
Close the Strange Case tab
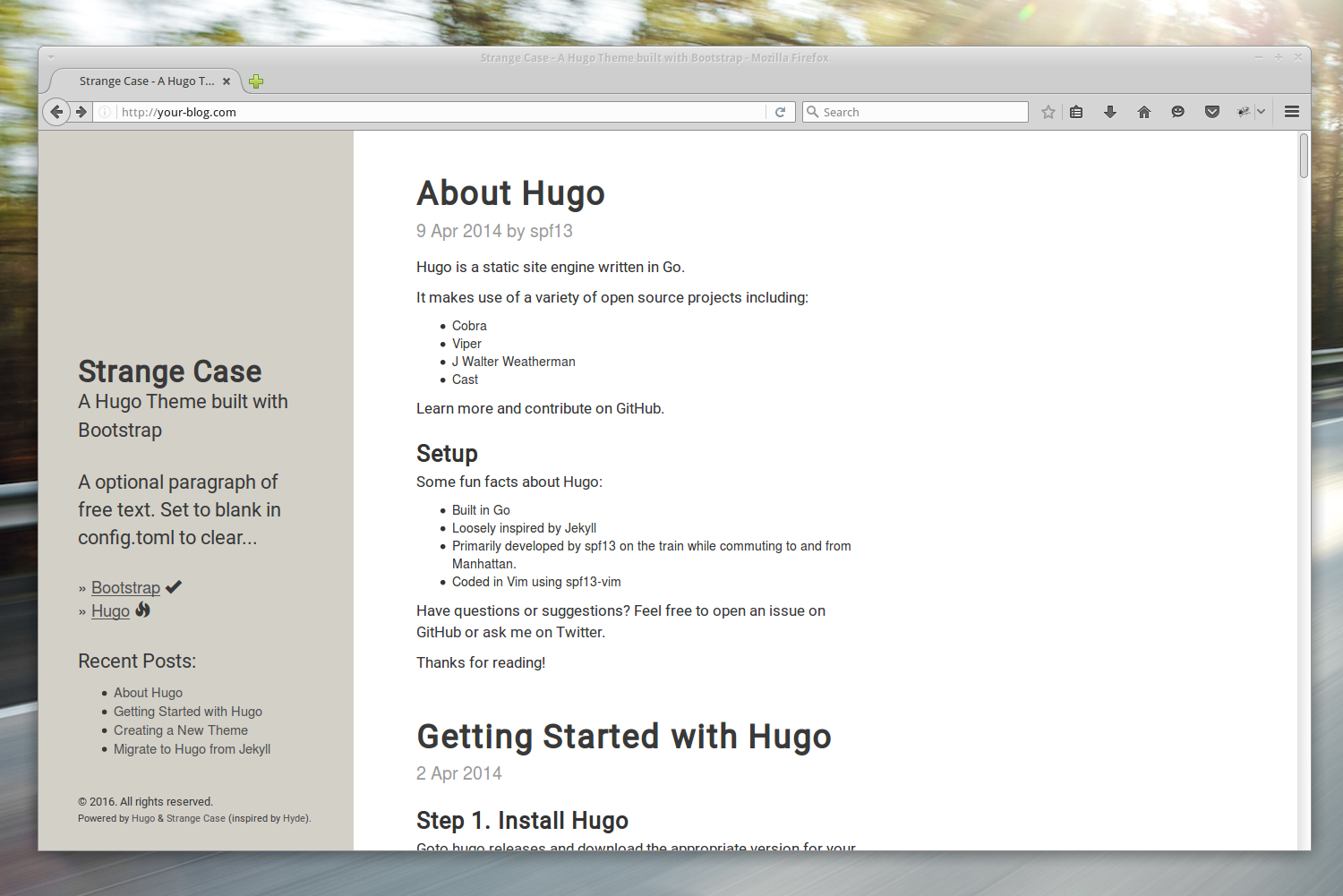(227, 81)
